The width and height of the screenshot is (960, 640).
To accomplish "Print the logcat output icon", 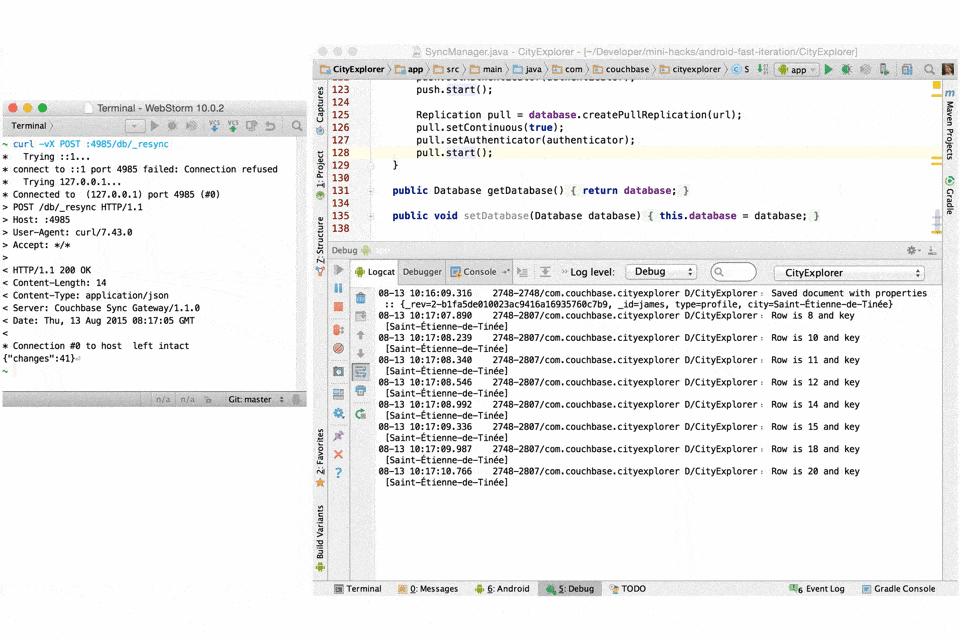I will [361, 390].
